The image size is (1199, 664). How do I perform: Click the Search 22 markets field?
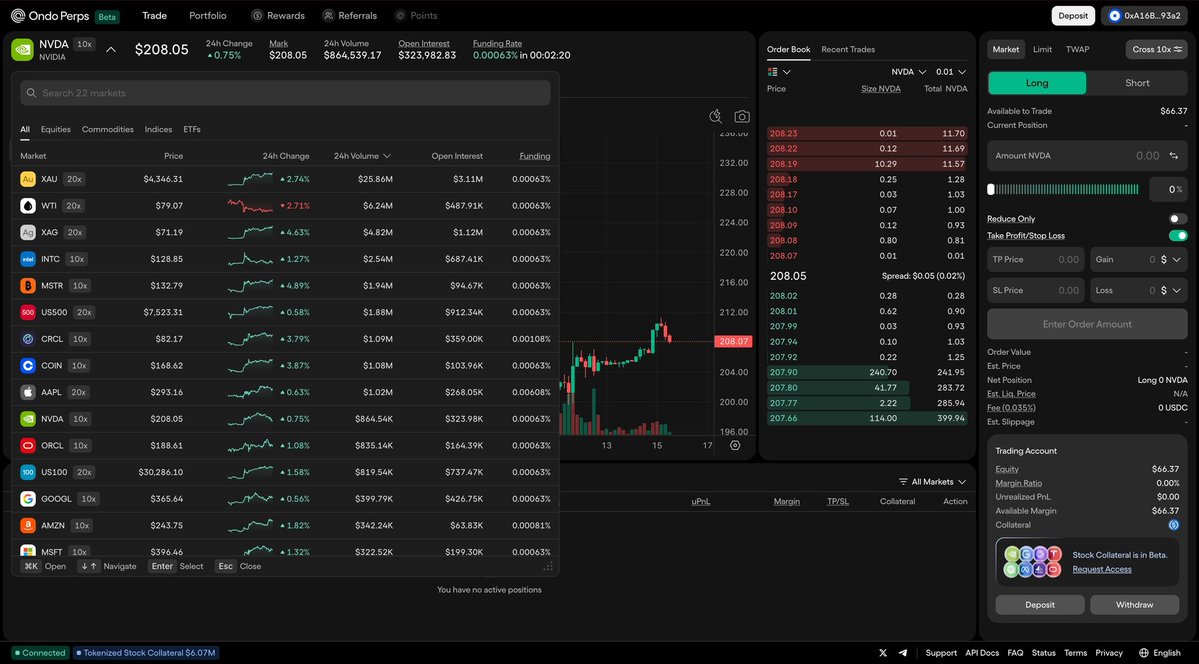[285, 93]
